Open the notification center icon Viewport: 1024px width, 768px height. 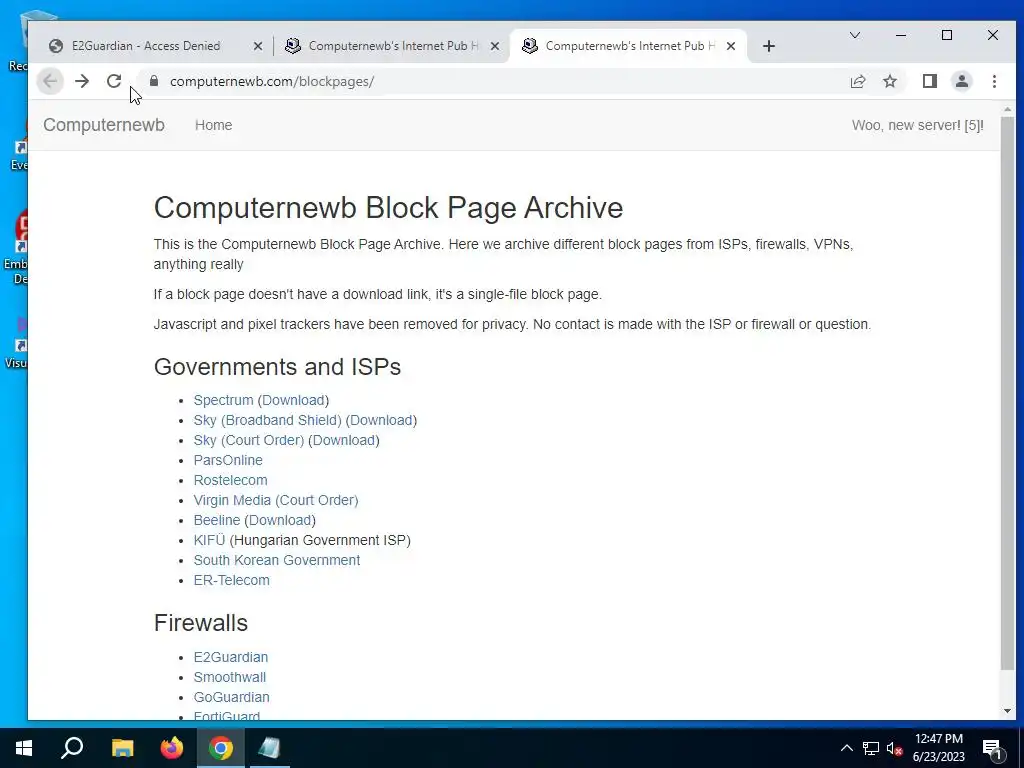coord(993,749)
